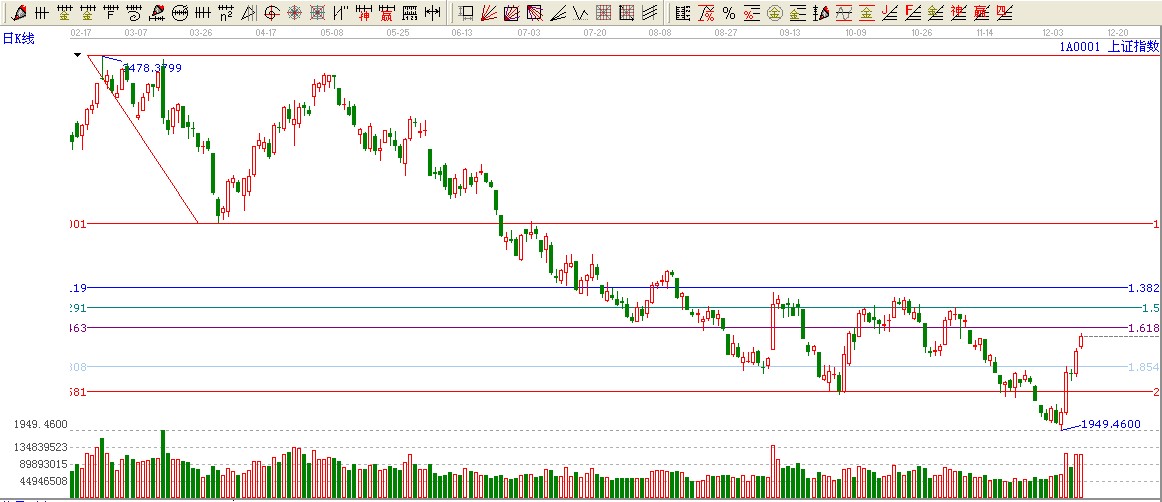
Task: Select the red fan lines tool
Action: [x=489, y=13]
